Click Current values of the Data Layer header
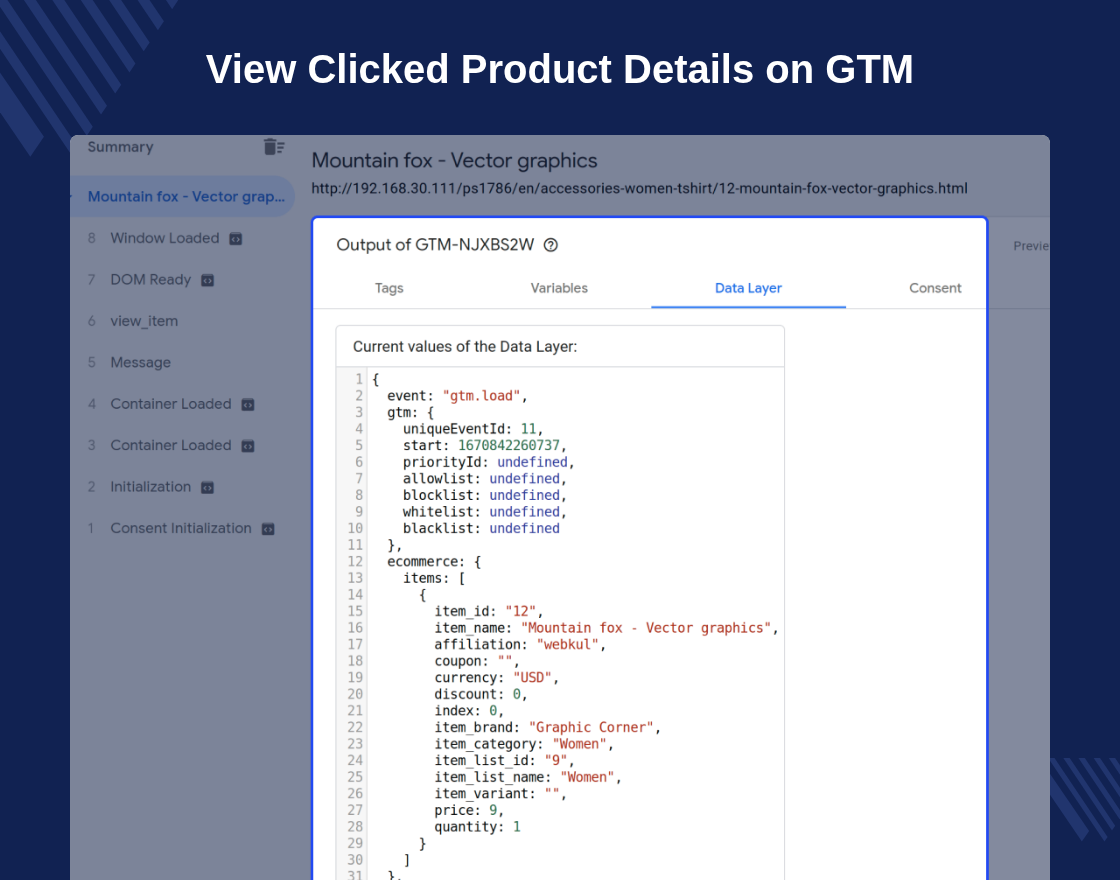Screen dimensions: 1120x880 pyautogui.click(x=465, y=346)
